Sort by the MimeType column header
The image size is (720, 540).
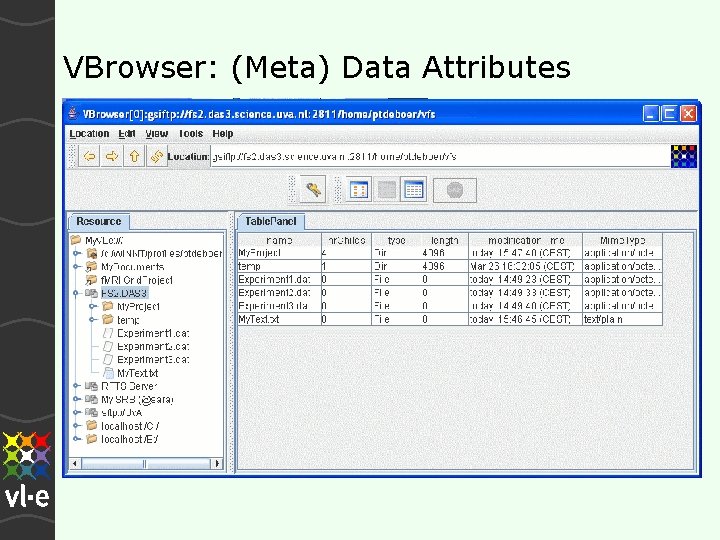tap(622, 240)
